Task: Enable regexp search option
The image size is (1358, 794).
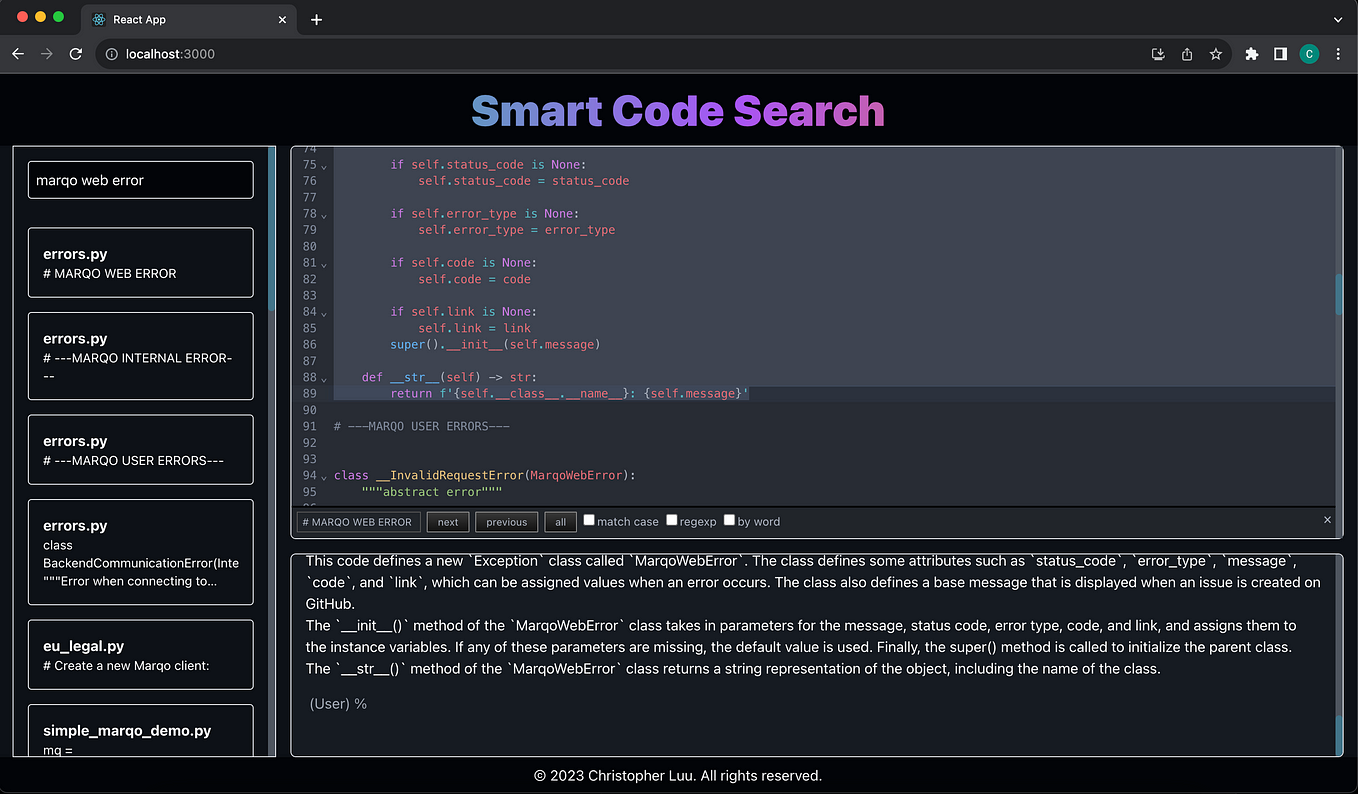Action: click(x=672, y=520)
